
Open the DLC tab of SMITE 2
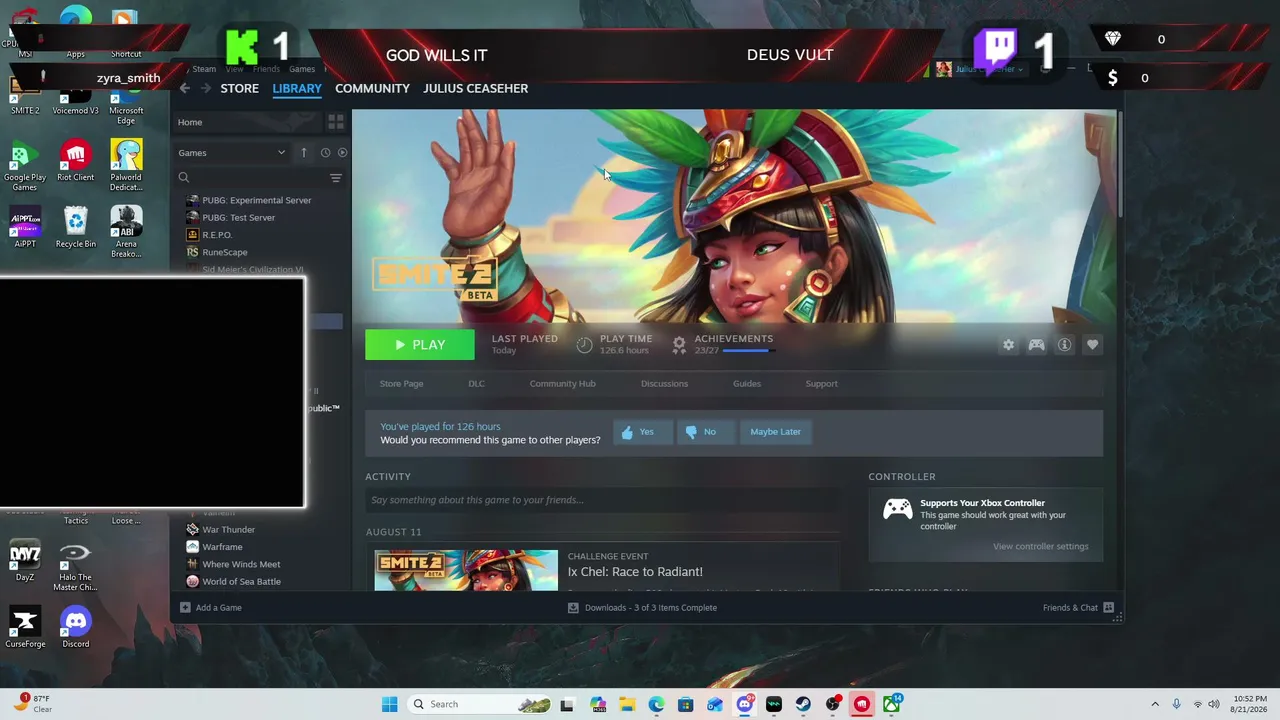476,384
